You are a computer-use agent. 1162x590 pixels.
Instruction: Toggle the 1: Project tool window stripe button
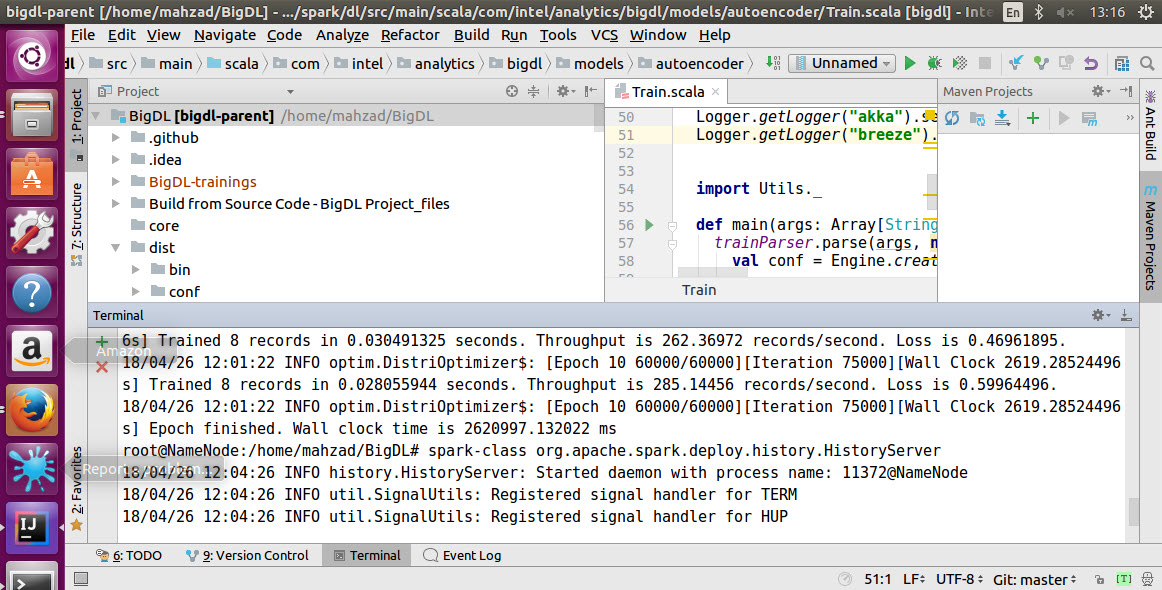76,125
